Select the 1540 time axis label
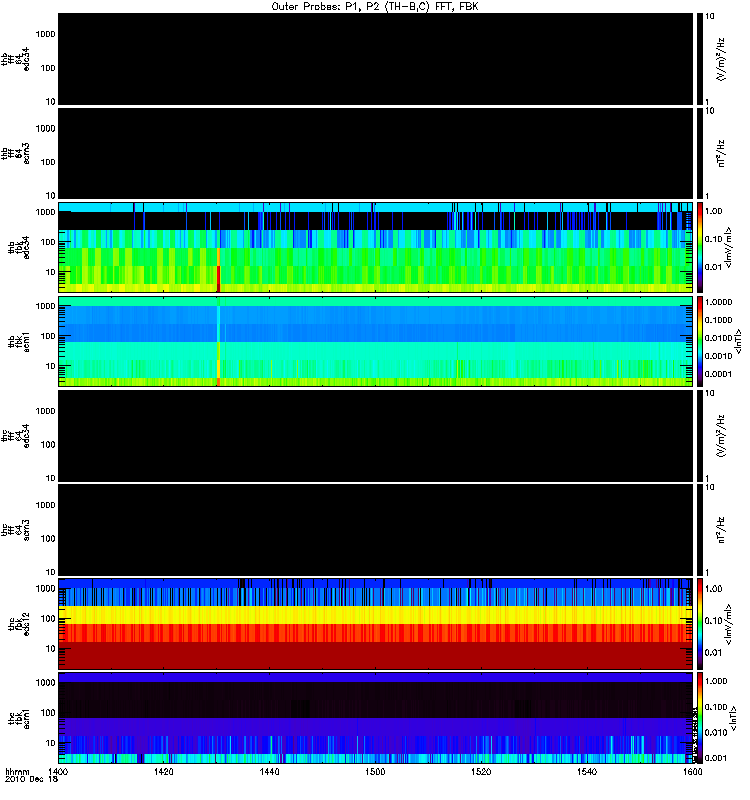 (587, 772)
